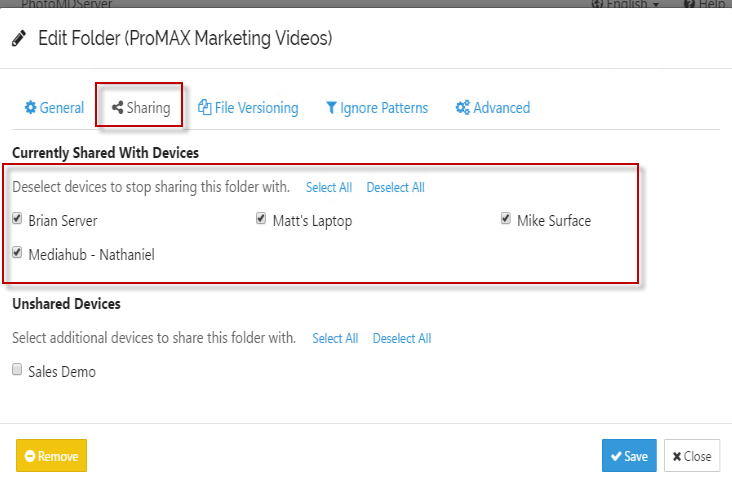This screenshot has height=482, width=732.
Task: Click the gear icon on General tab
Action: pos(30,107)
